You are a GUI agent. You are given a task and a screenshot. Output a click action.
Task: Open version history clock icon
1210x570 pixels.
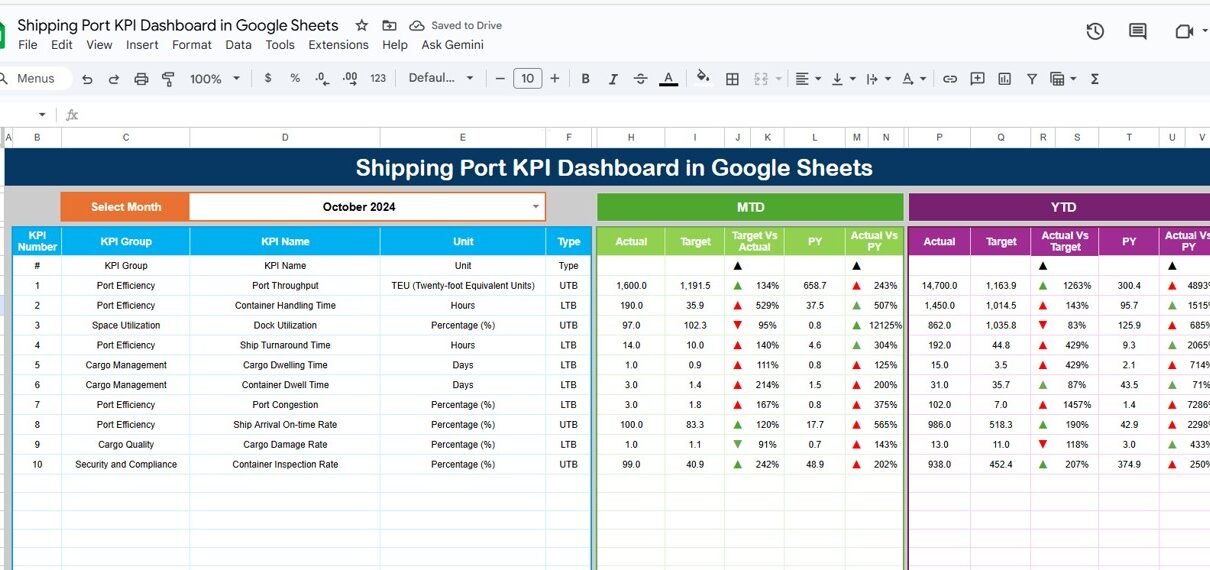pos(1095,32)
